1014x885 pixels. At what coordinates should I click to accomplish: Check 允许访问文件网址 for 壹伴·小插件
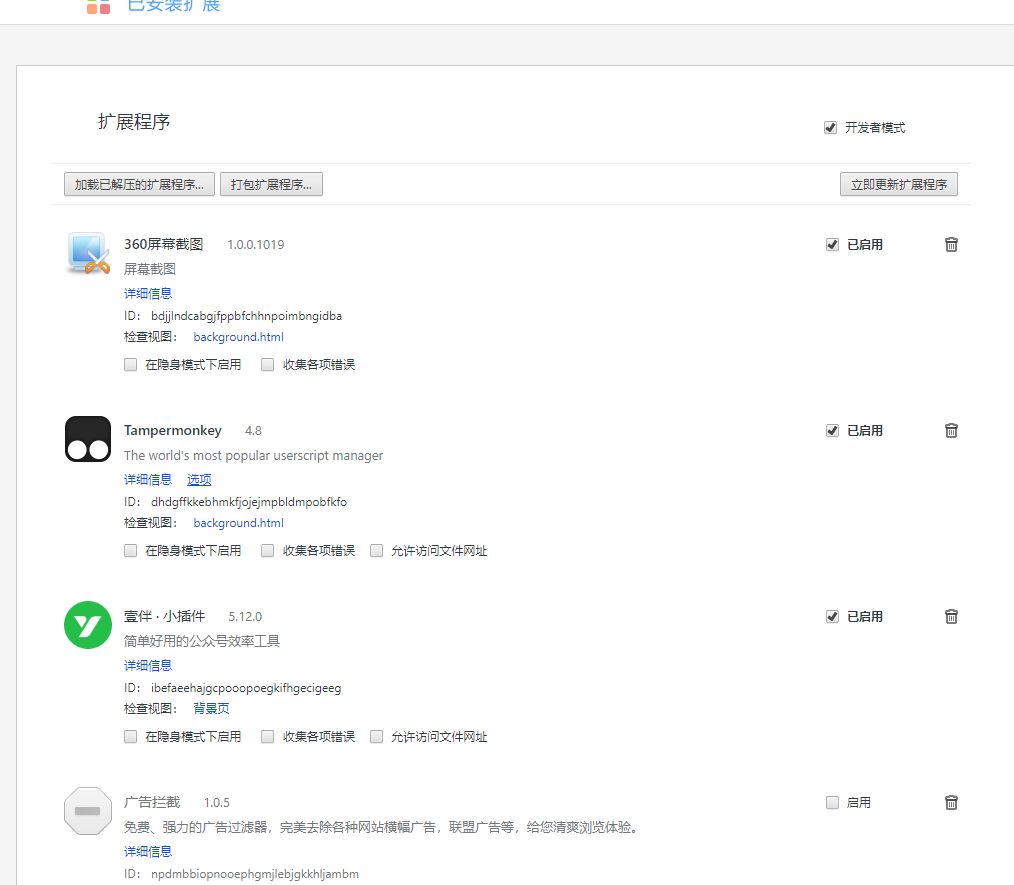click(x=376, y=736)
